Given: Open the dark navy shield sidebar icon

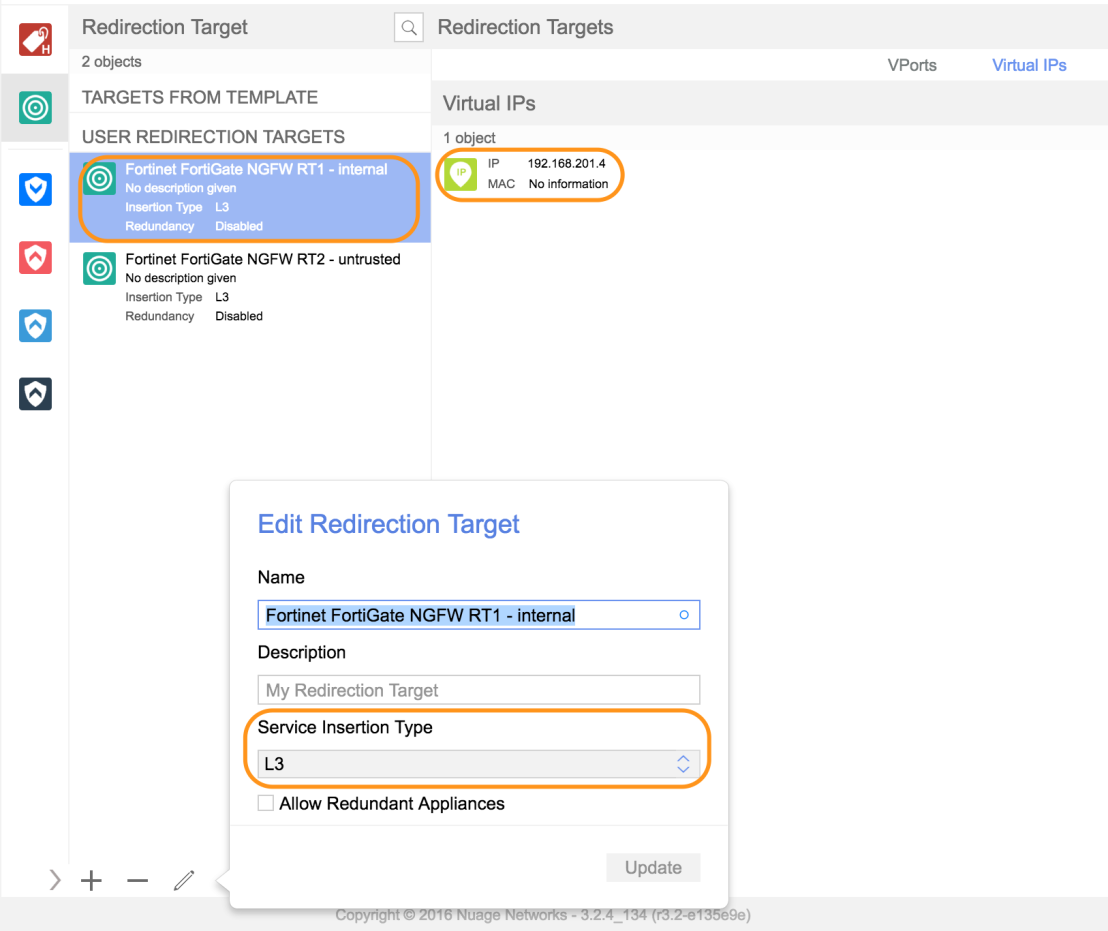Looking at the screenshot, I should pos(35,393).
